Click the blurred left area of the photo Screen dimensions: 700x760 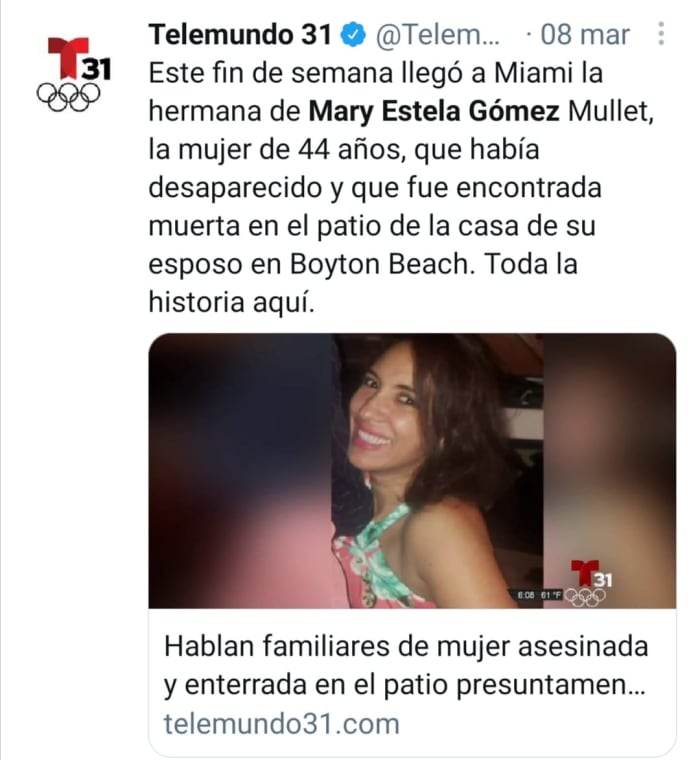click(240, 471)
